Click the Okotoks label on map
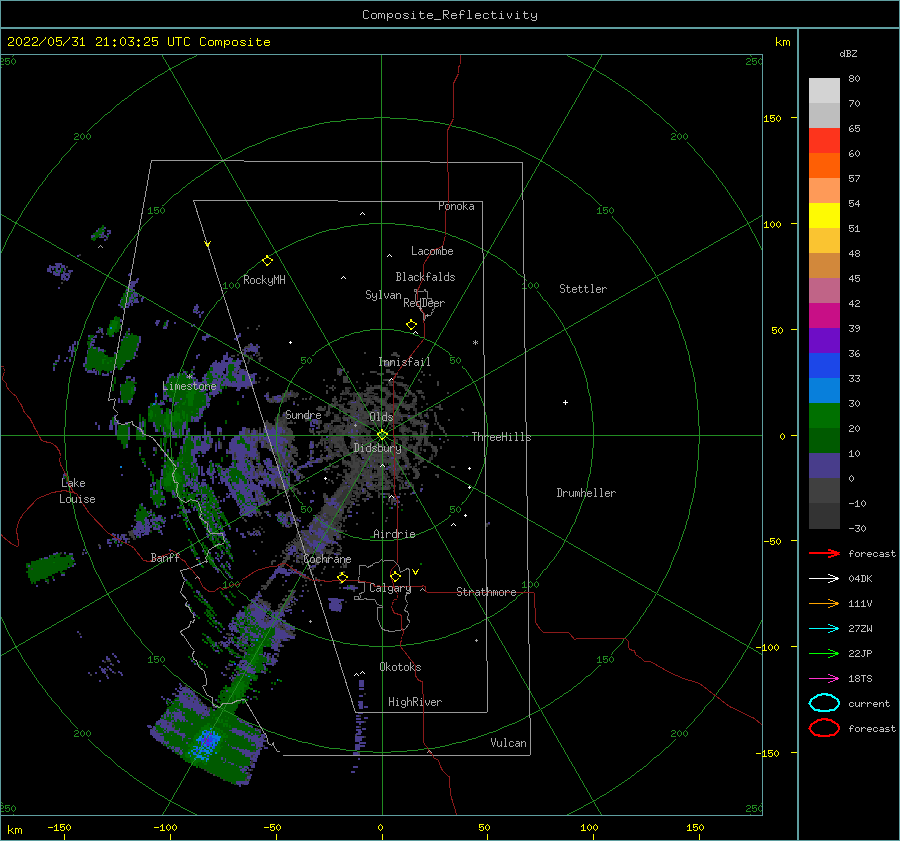The image size is (900, 841). coord(400,667)
